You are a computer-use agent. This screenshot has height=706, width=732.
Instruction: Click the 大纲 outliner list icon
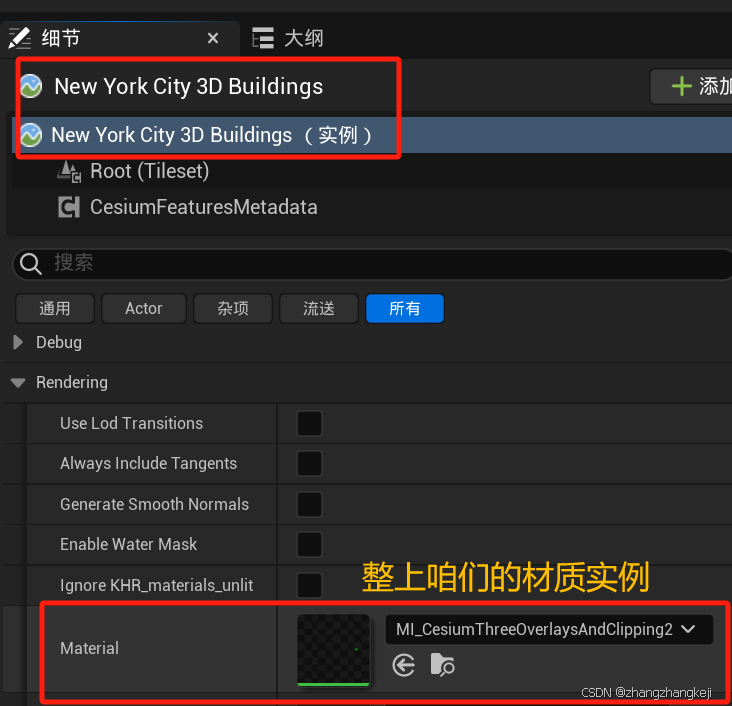click(x=263, y=38)
